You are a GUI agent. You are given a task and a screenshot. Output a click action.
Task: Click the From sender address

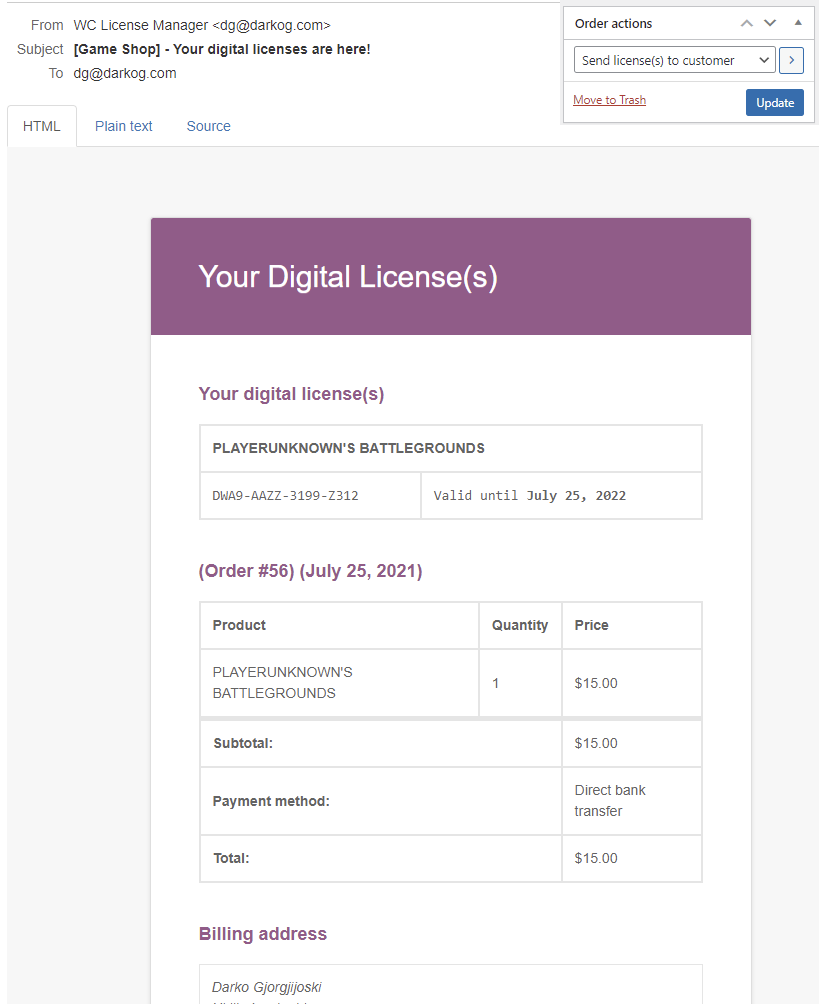pos(202,25)
